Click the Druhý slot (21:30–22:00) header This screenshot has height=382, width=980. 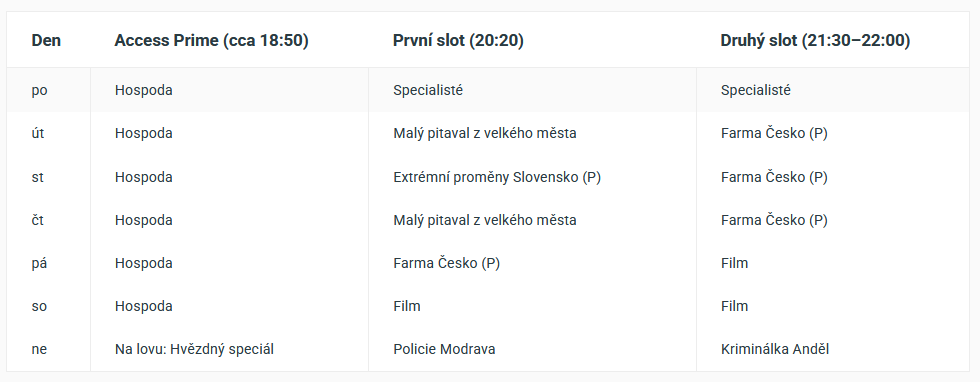815,41
